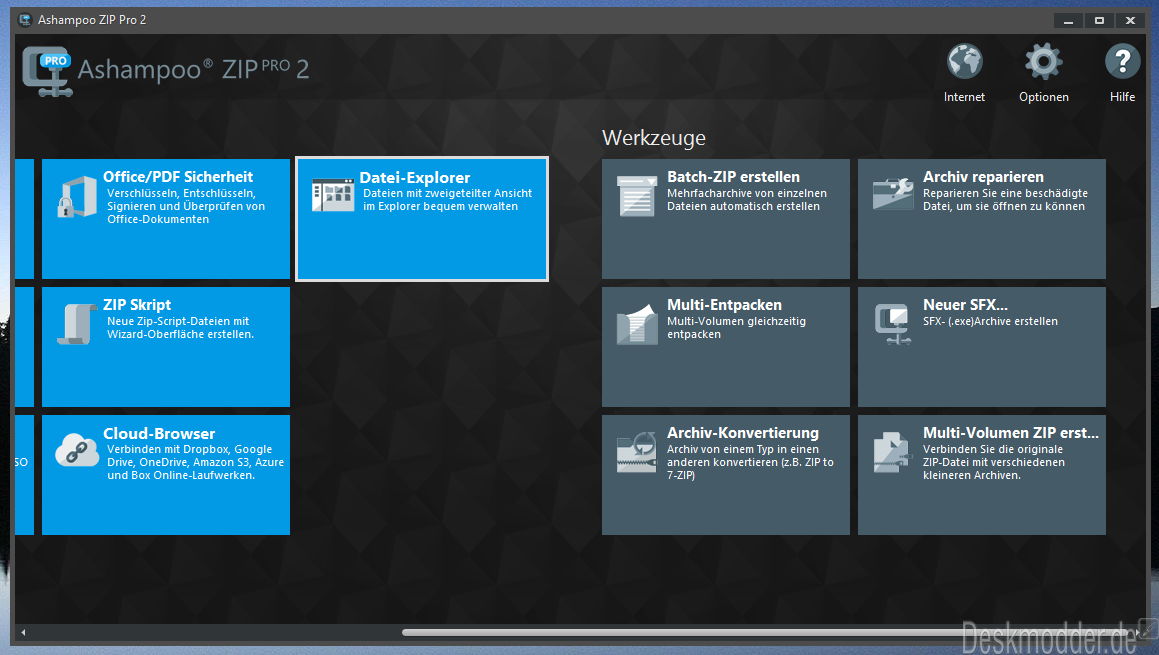Click text 'SFX- (.exe)Archive erstellen'
The width and height of the screenshot is (1159, 655).
[x=990, y=321]
